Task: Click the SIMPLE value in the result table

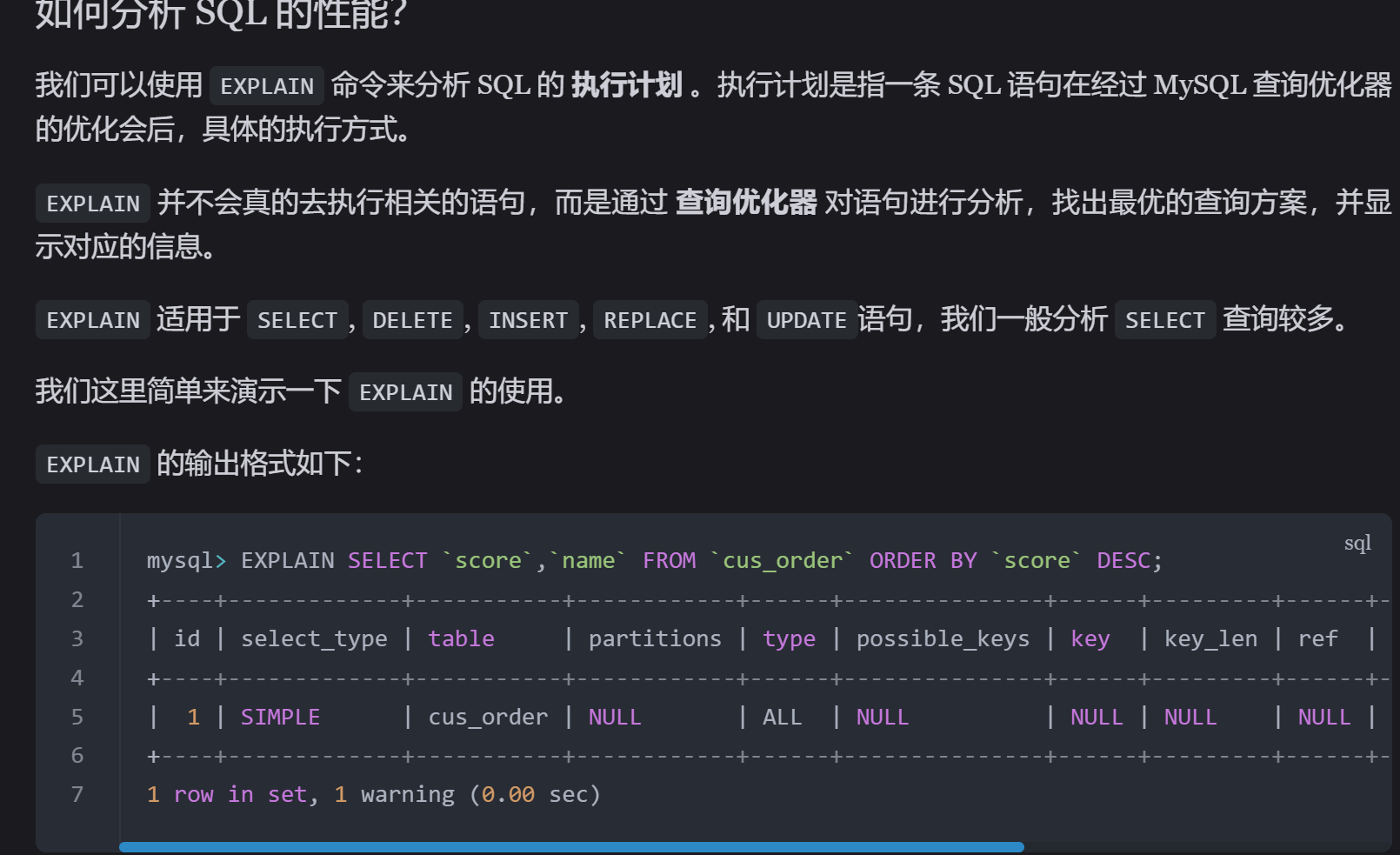Action: point(279,717)
